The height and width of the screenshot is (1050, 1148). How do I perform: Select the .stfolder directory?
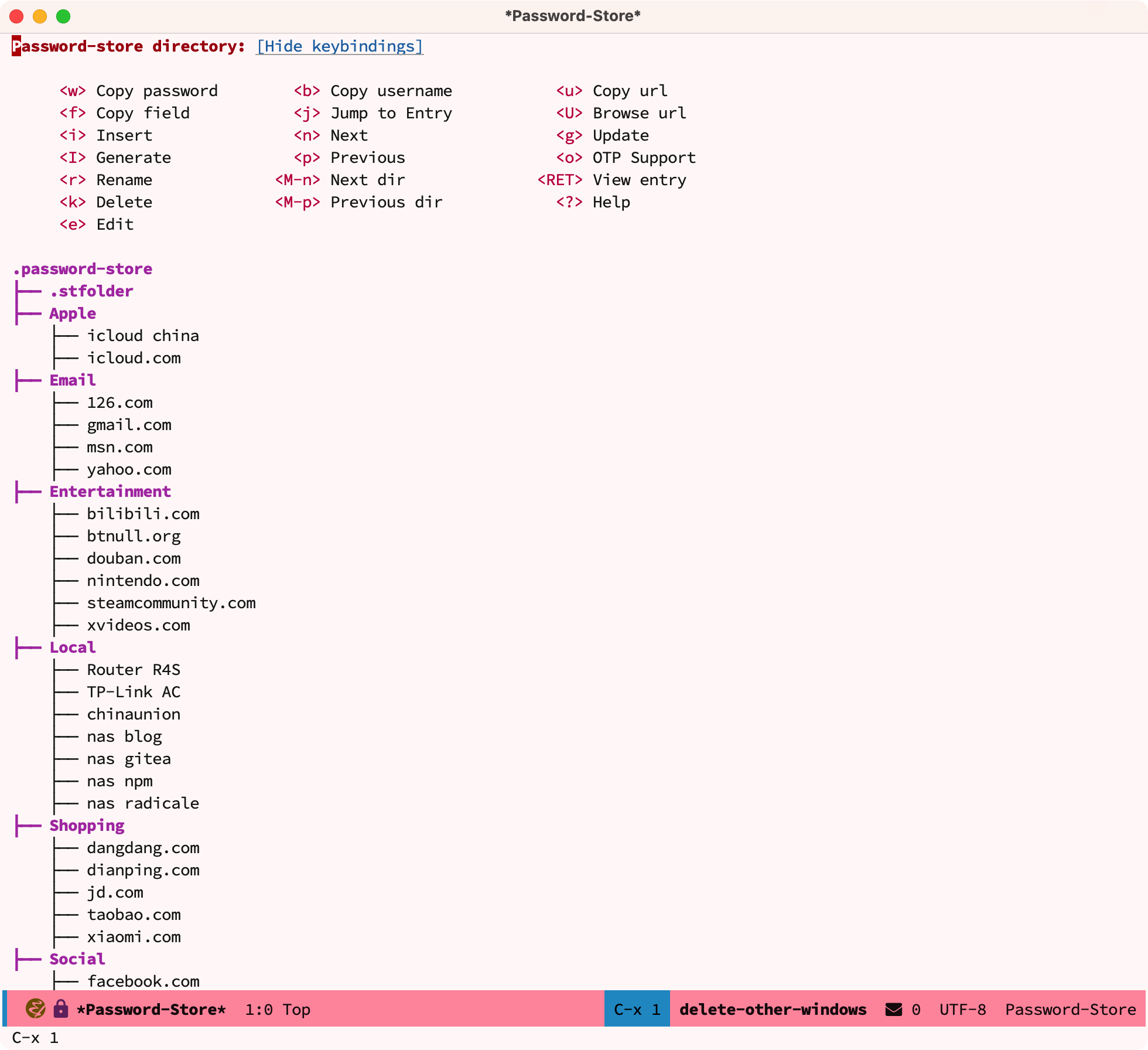click(x=91, y=291)
